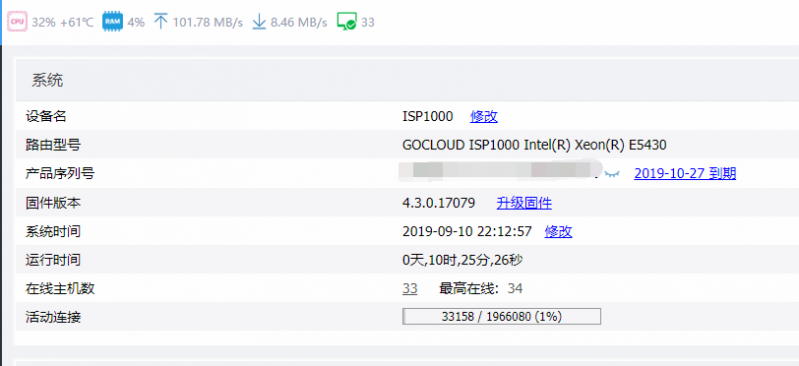Click the time 2019-09-10 22:12:57
Viewport: 799px width, 366px height.
[x=467, y=231]
